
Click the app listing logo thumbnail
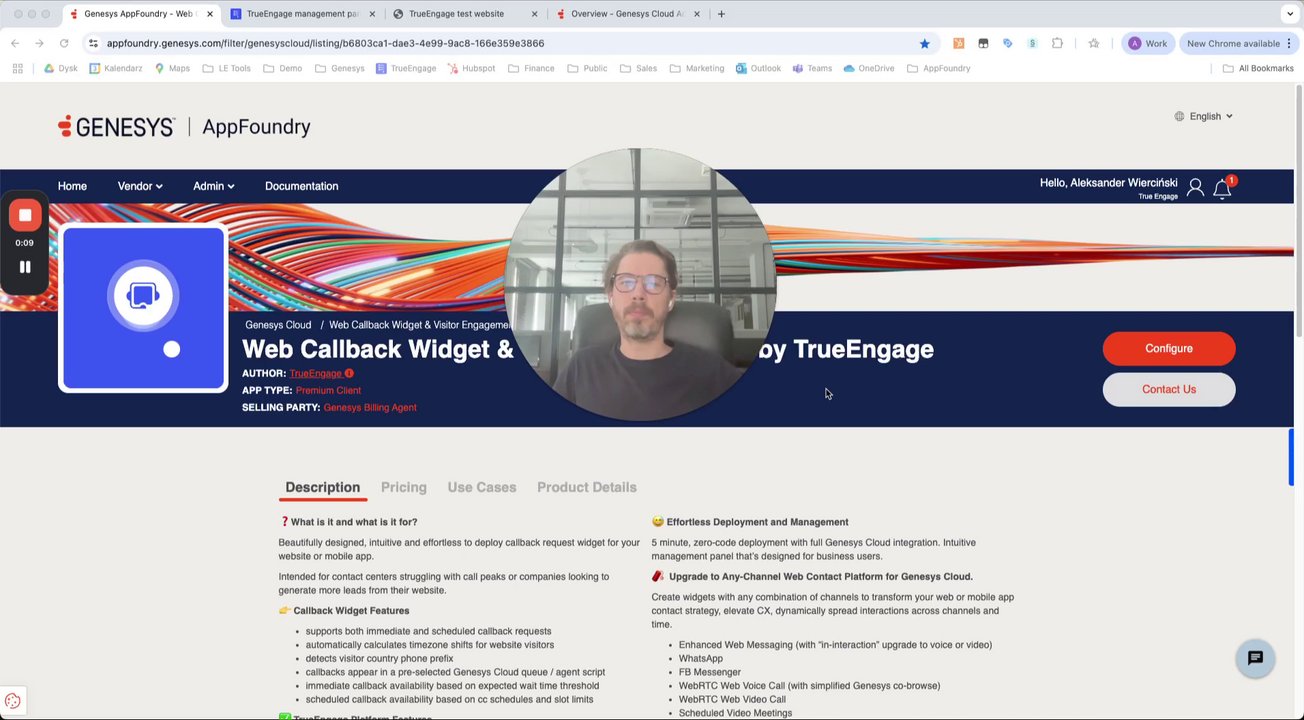click(x=143, y=308)
